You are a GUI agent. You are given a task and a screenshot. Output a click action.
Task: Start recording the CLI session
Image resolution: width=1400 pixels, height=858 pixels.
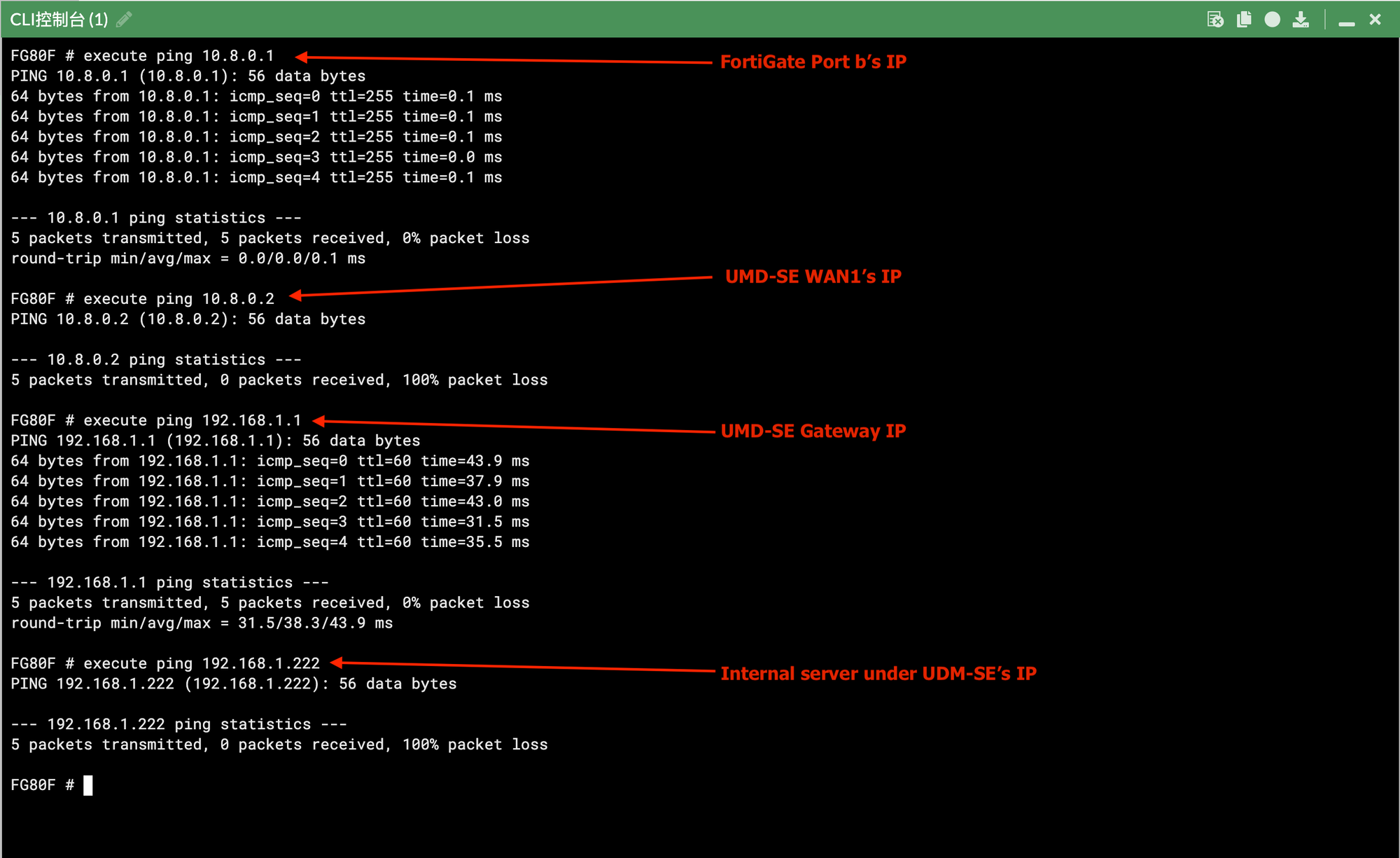(1272, 20)
